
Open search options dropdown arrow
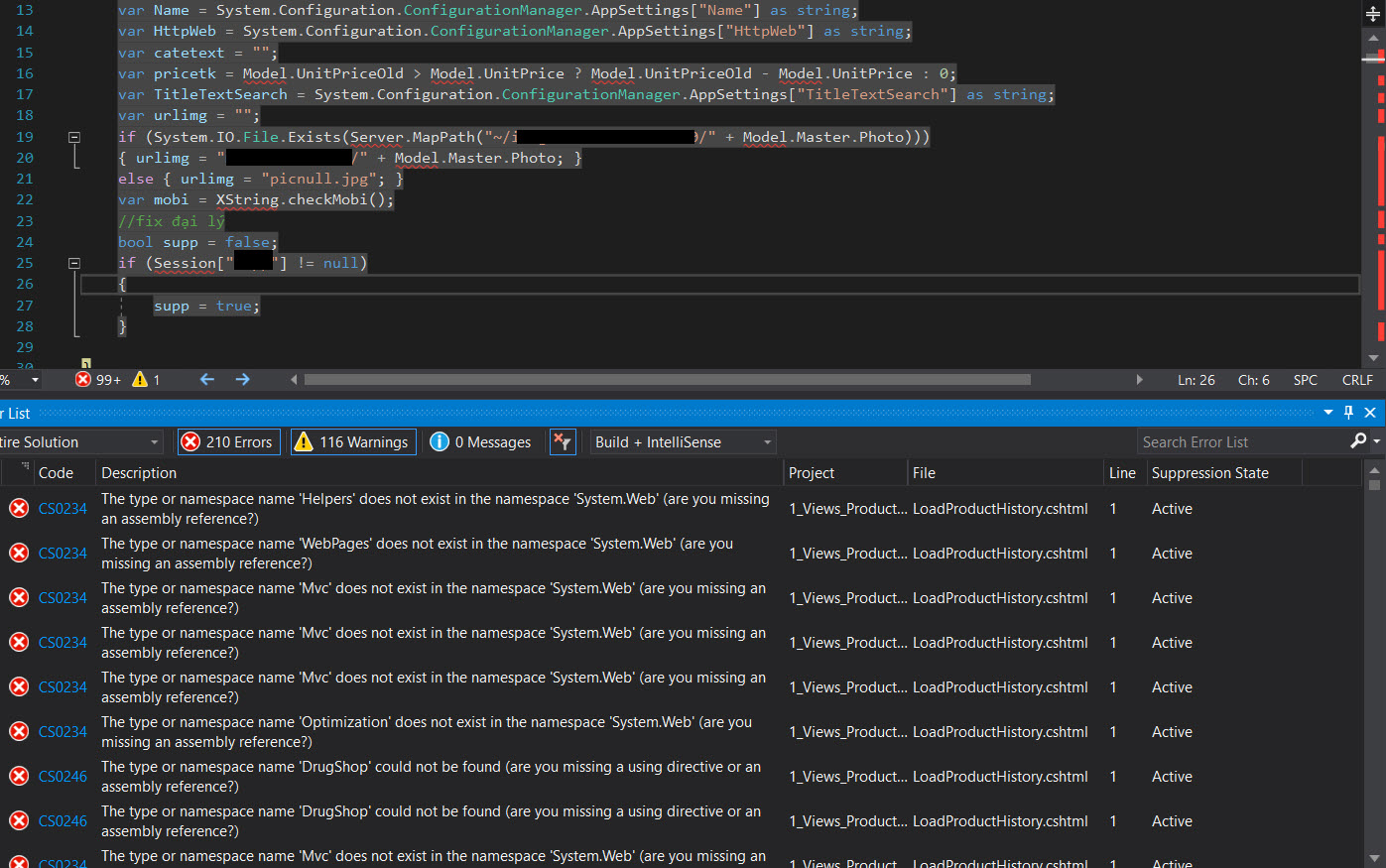1377,441
